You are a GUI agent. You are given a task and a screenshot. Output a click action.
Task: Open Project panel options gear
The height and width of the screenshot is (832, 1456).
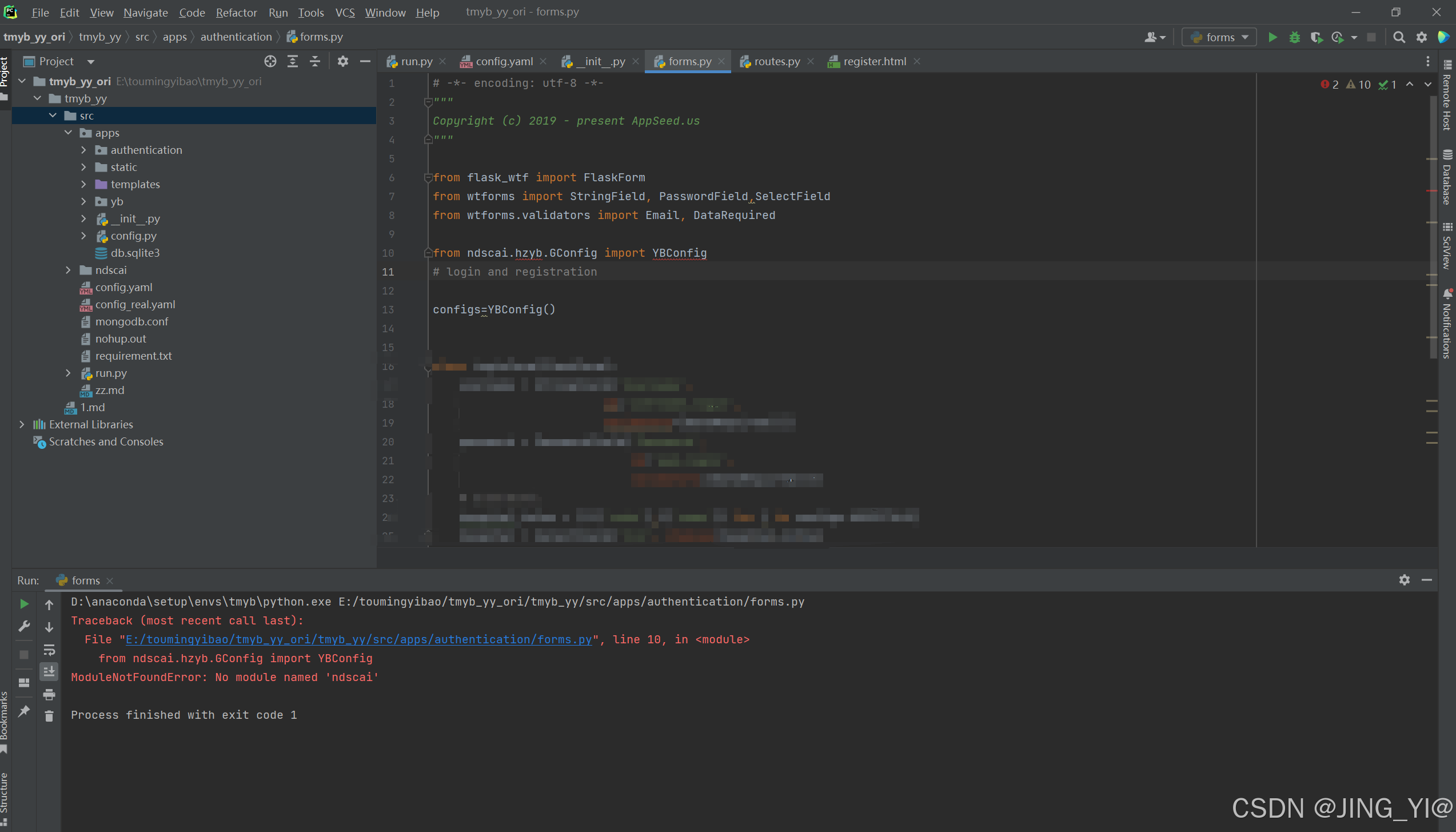pyautogui.click(x=342, y=61)
